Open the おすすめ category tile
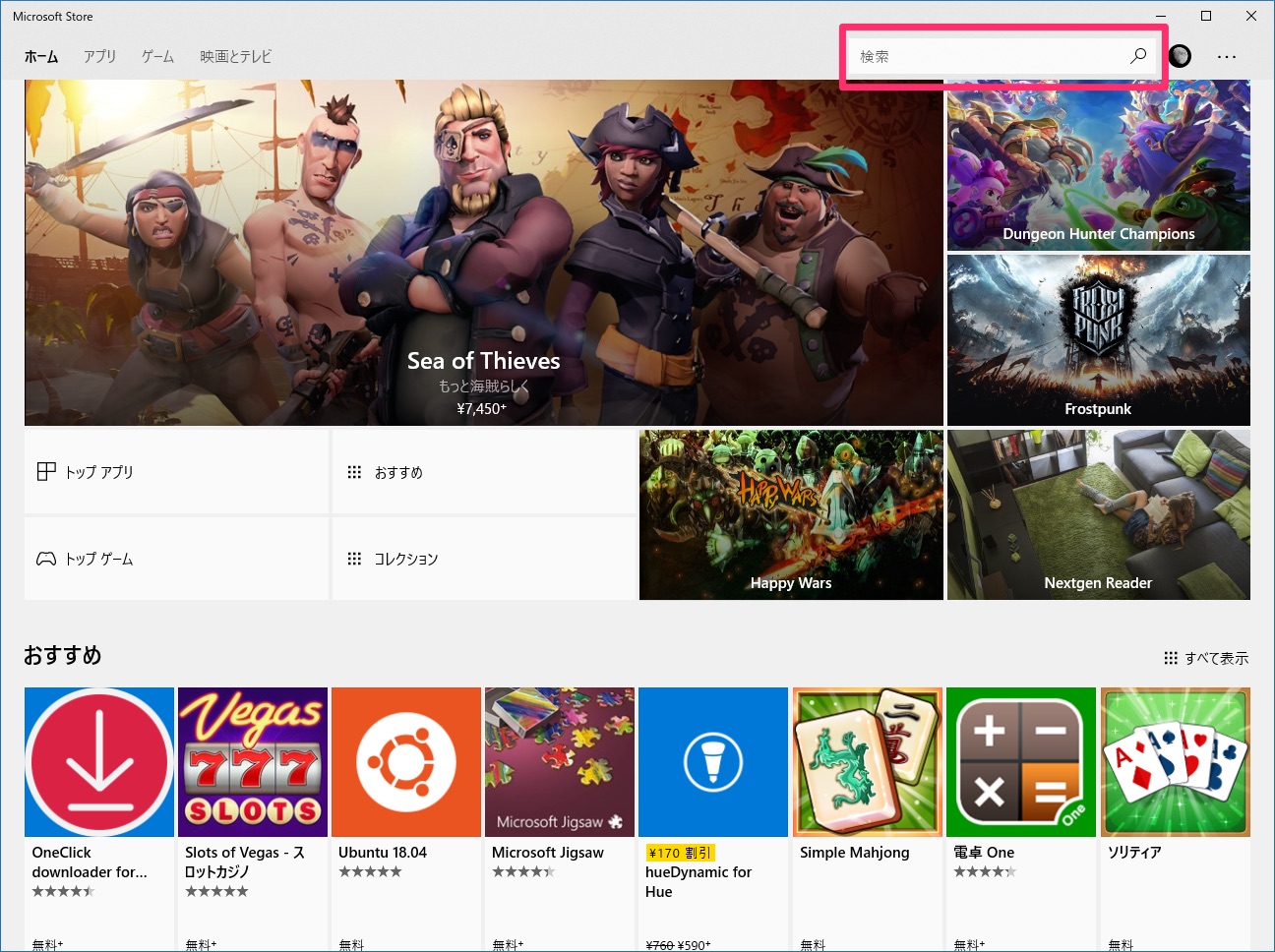This screenshot has height=952, width=1275. (x=484, y=471)
